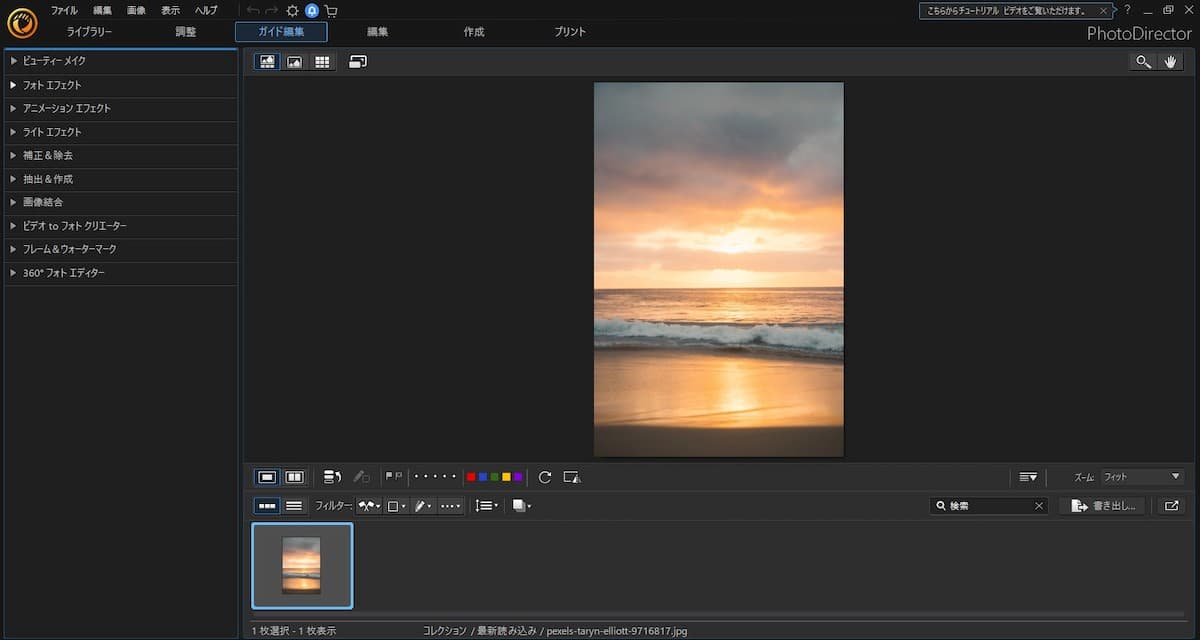This screenshot has height=640, width=1200.
Task: Close the tutorial video notice
Action: coord(1104,10)
